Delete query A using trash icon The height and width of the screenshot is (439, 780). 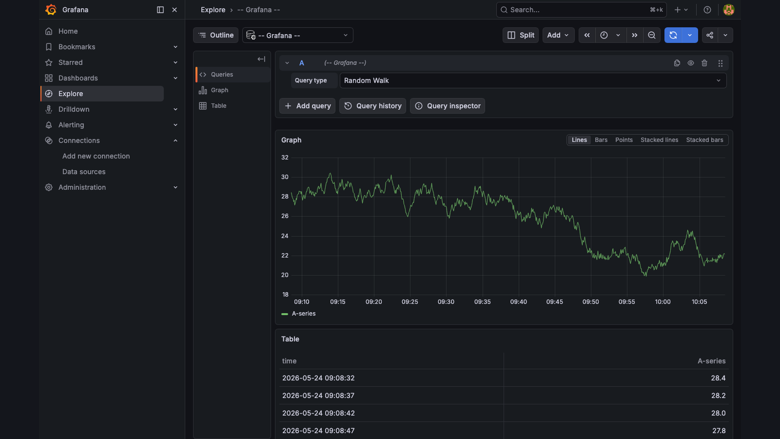click(x=704, y=63)
